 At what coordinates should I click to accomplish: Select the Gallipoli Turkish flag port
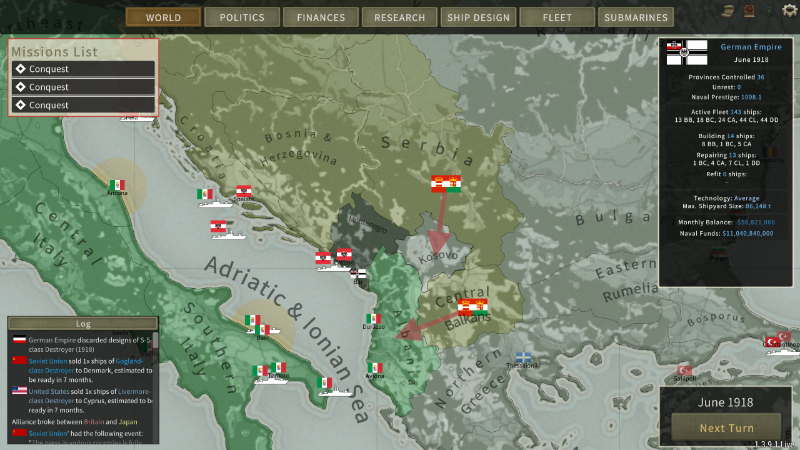[685, 370]
